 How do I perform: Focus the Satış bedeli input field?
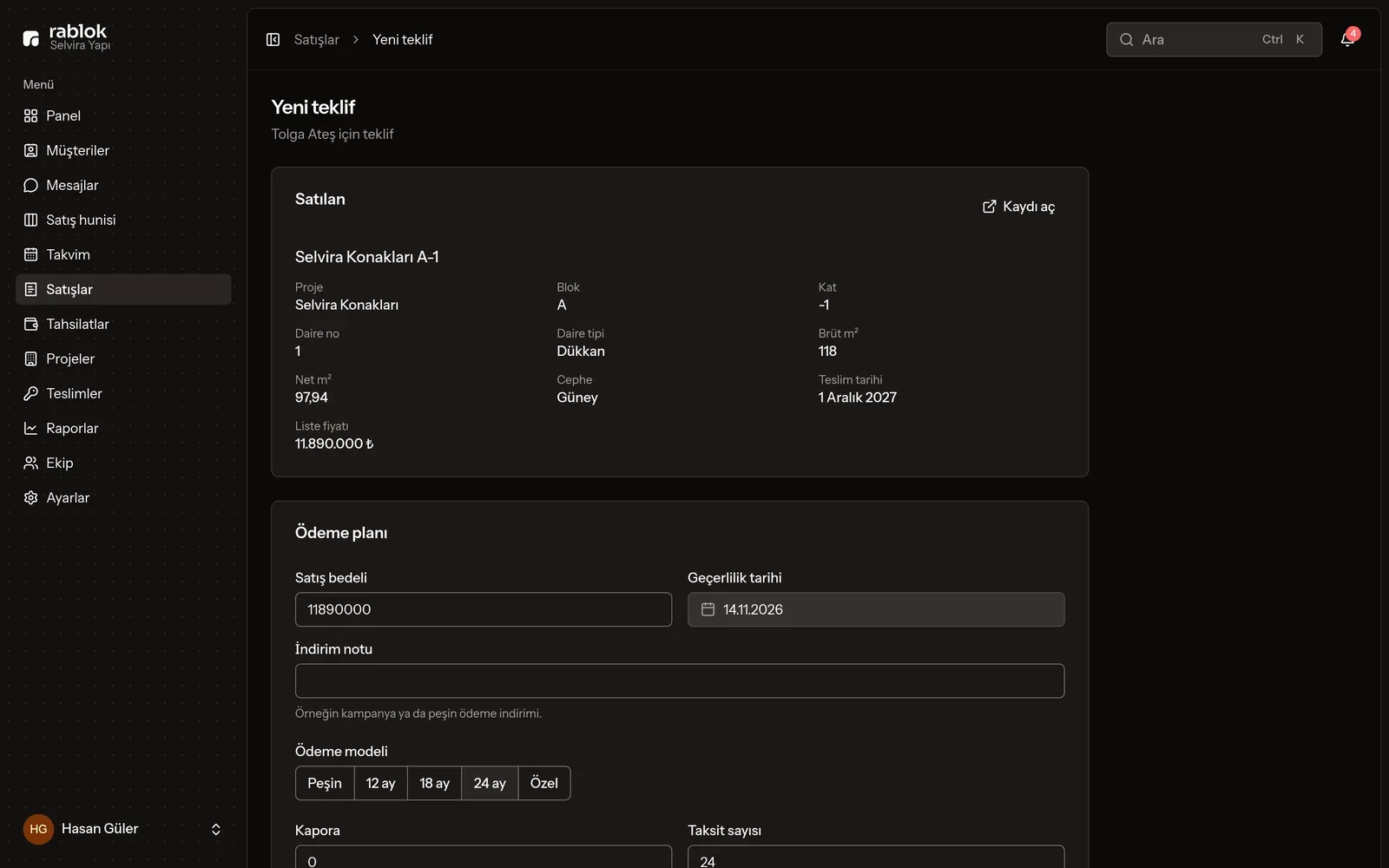tap(484, 609)
